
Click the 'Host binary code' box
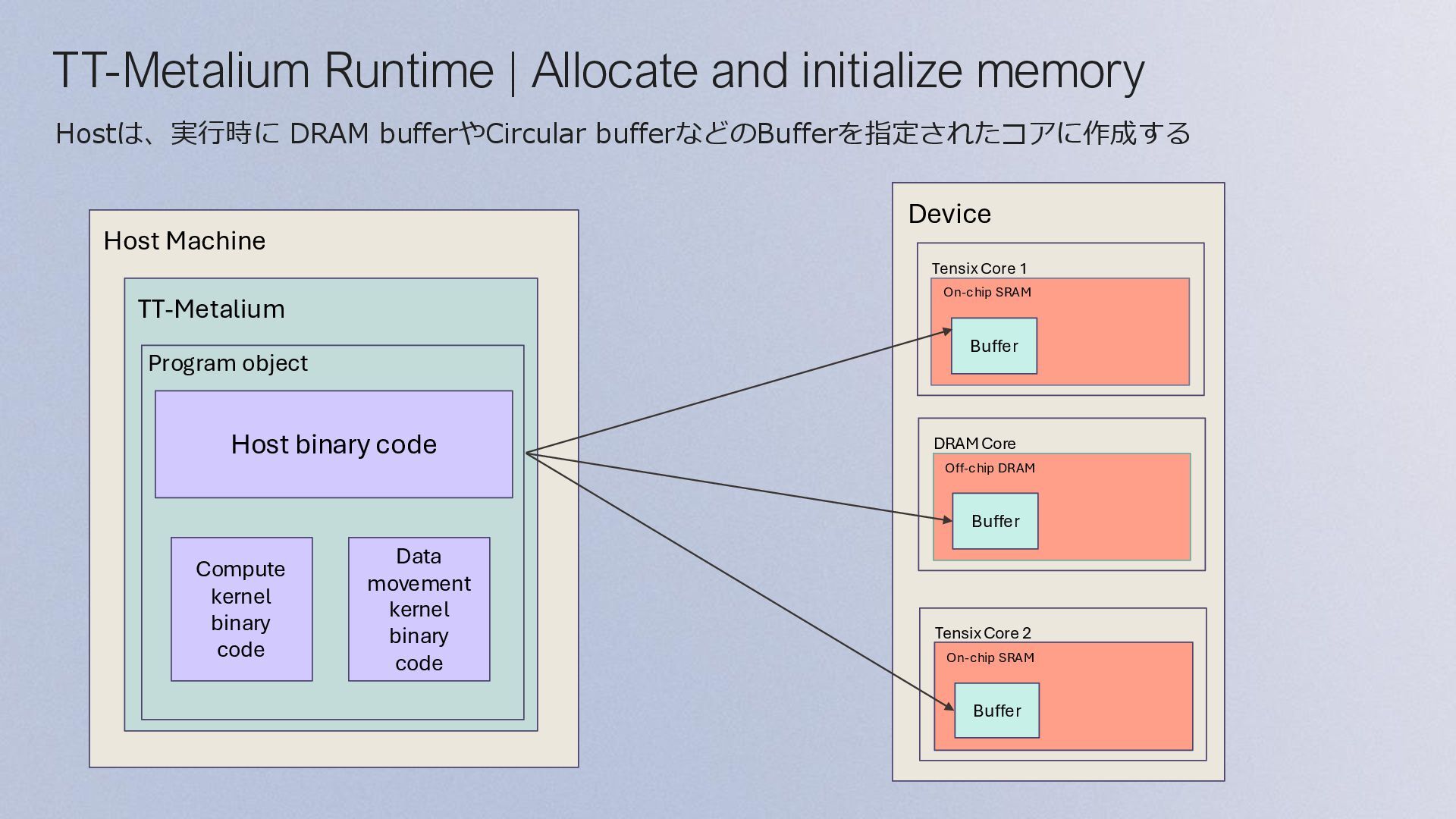point(334,444)
